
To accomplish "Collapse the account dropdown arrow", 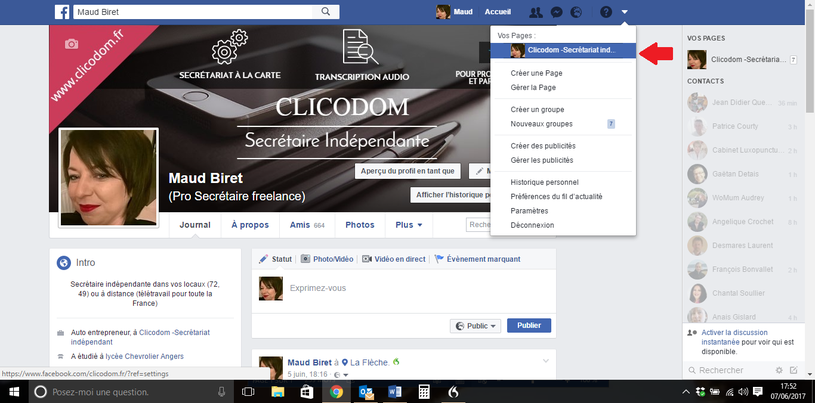I will [625, 12].
